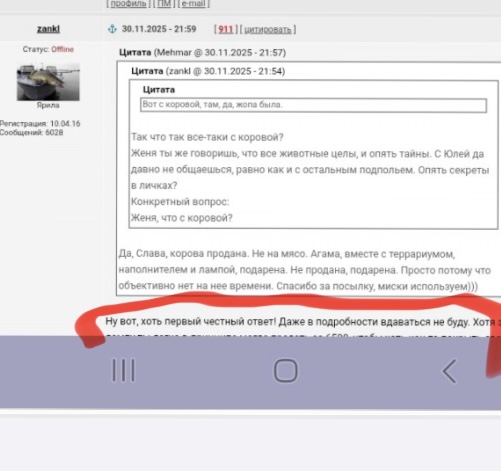Click reply text 'Ну вот, хоть первый честный ответ!'

pyautogui.click(x=191, y=322)
